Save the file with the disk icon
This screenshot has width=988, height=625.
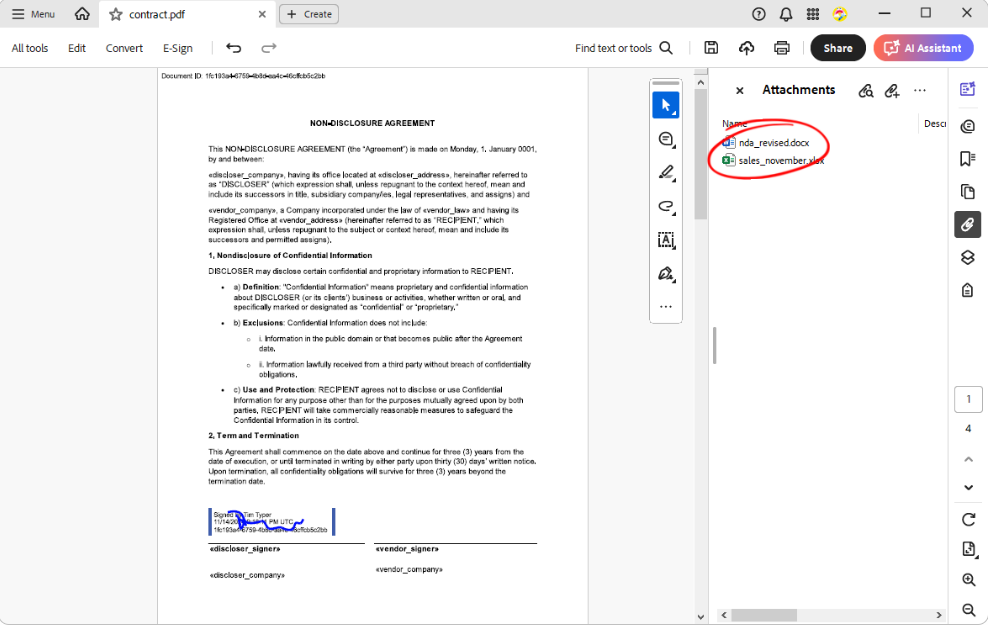711,48
